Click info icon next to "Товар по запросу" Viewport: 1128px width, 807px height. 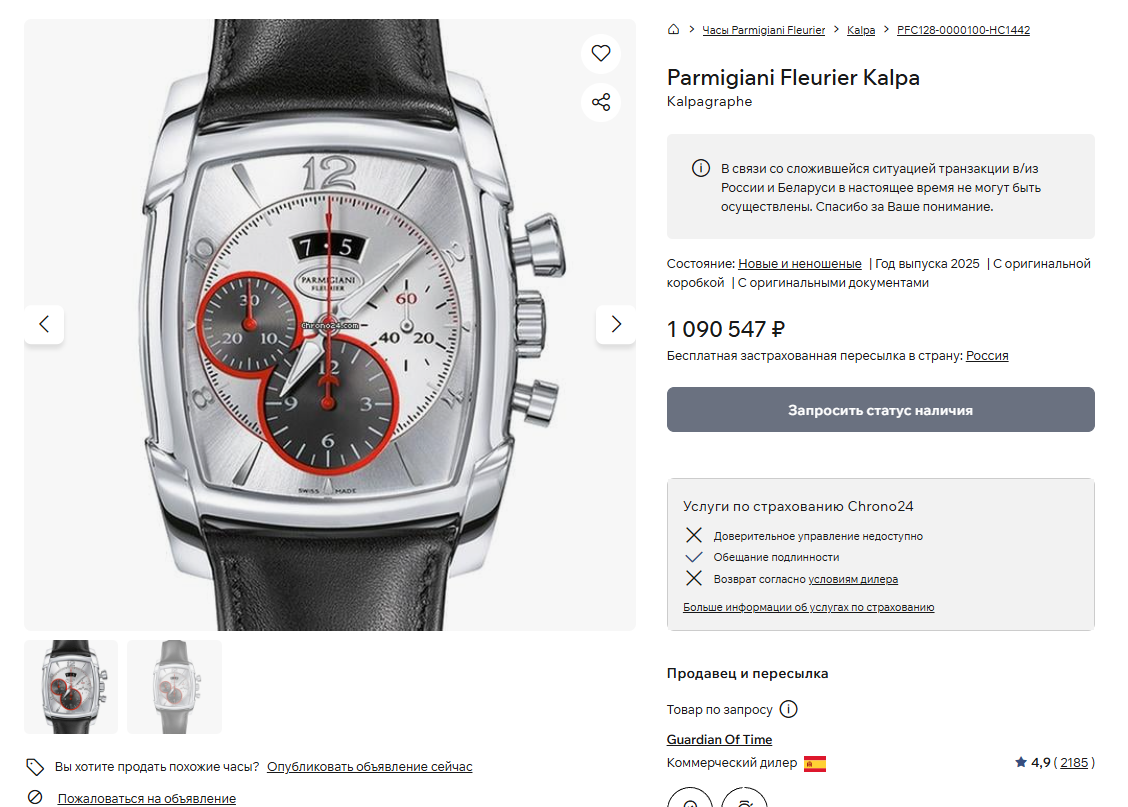click(x=788, y=709)
